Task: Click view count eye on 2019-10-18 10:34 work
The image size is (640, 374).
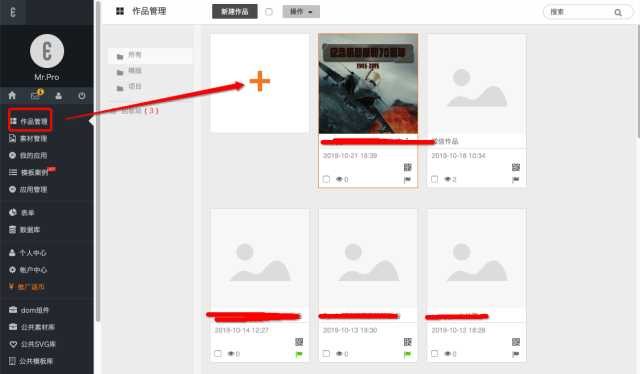Action: [x=447, y=179]
